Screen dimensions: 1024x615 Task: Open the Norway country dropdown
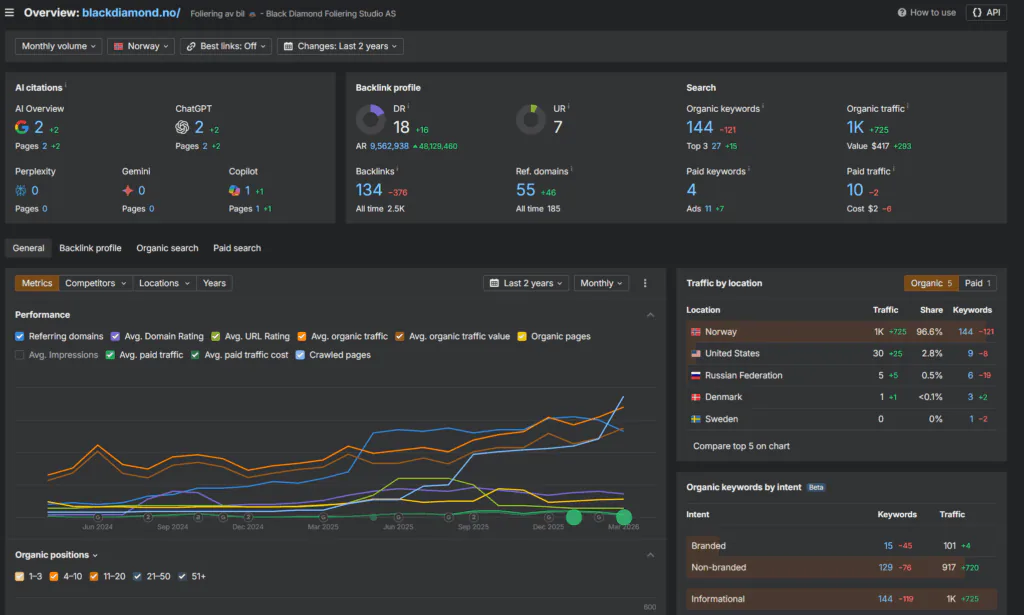[x=140, y=46]
